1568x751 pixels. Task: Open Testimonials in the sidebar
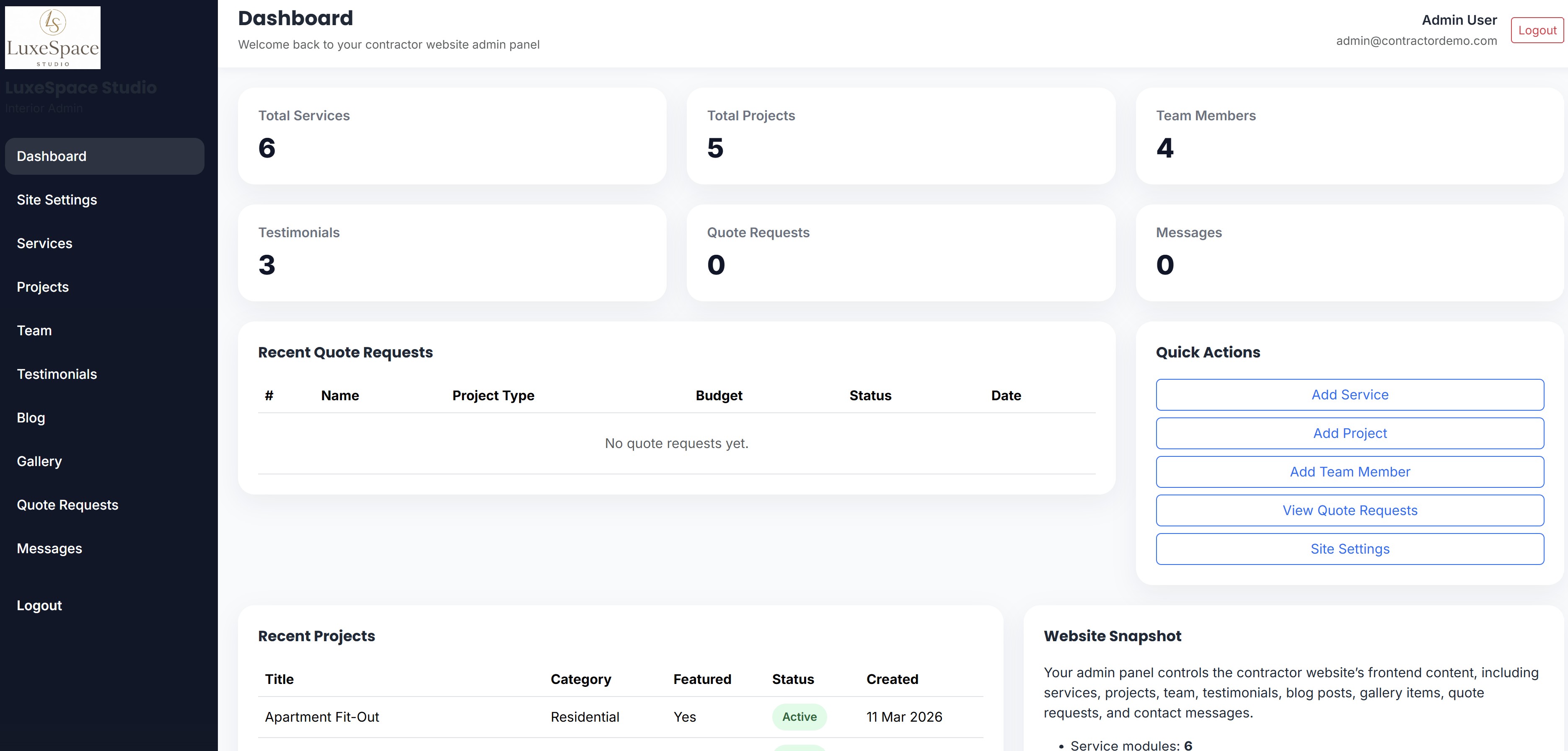105,374
